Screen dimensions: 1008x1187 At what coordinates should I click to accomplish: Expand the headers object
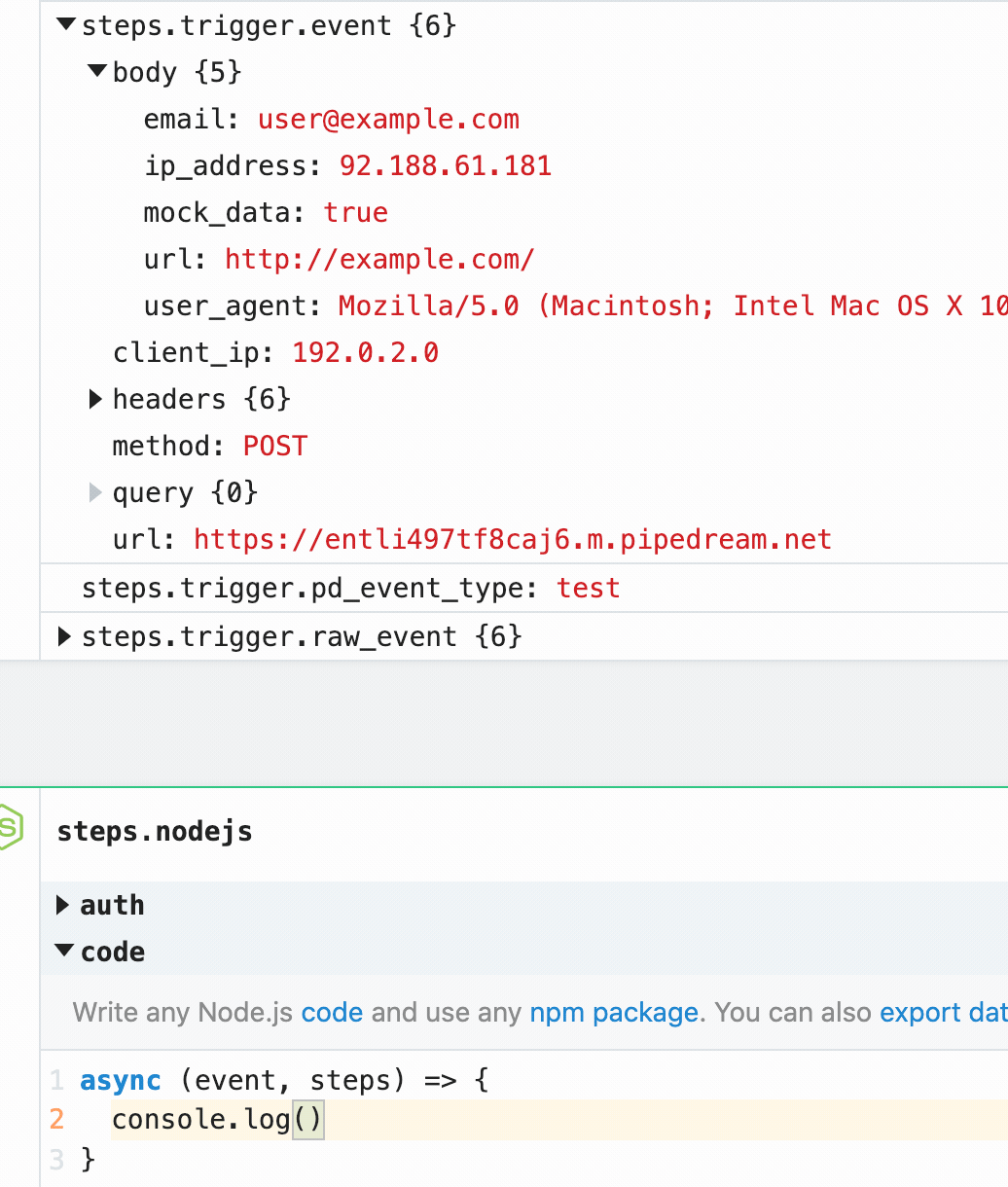click(94, 398)
